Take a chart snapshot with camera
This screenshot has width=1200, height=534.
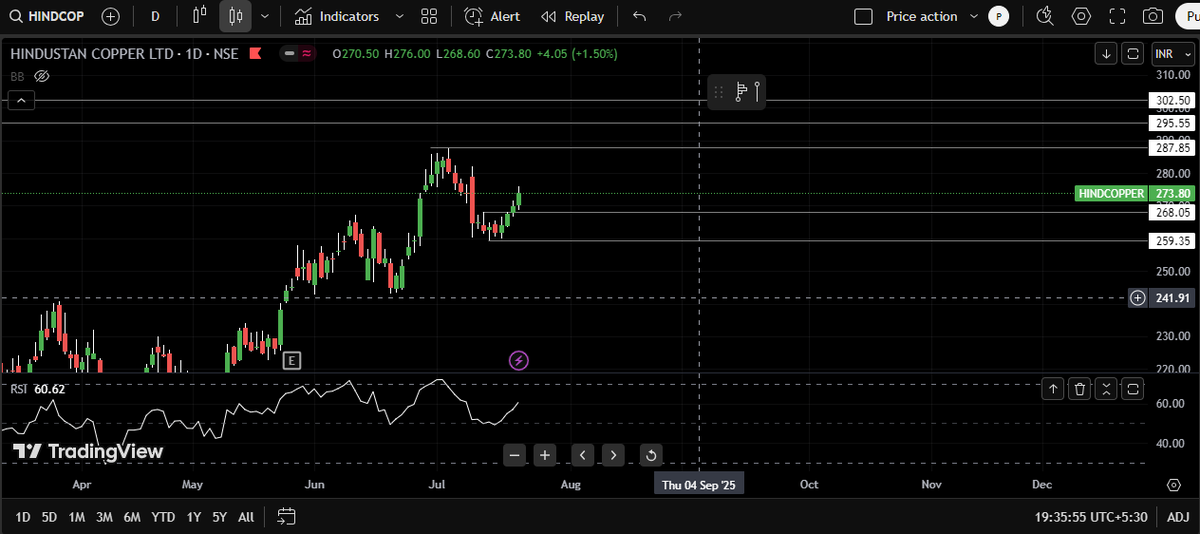coord(1153,16)
